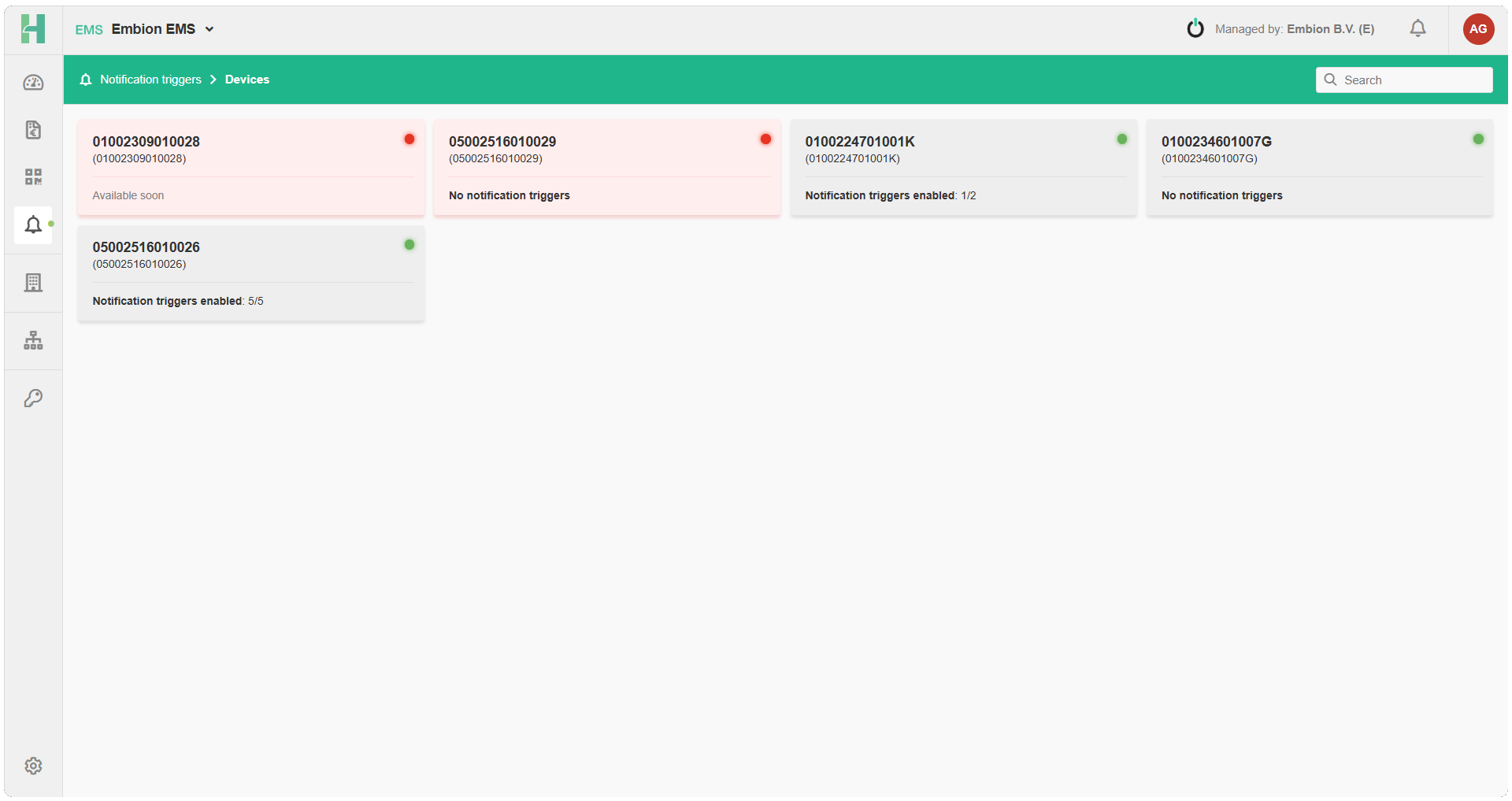Viewport: 1512px width, 801px height.
Task: Click the Heliox H logo
Action: 33,29
